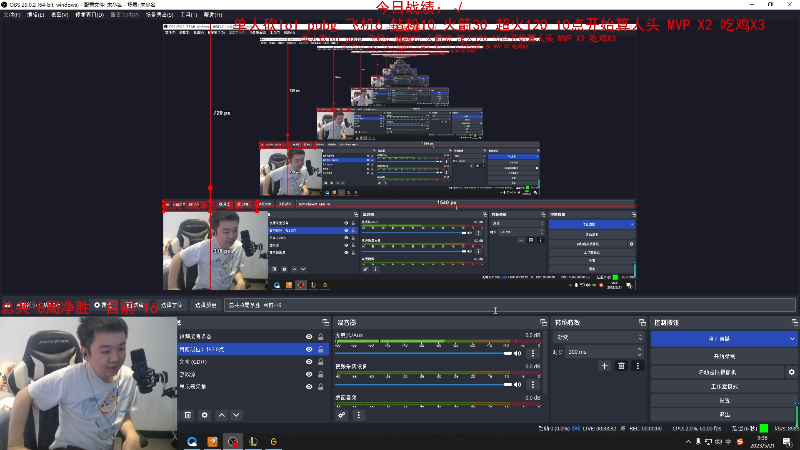Screen dimensions: 800x450
Task: Move selected source up with arrow icon
Action: coord(221,415)
